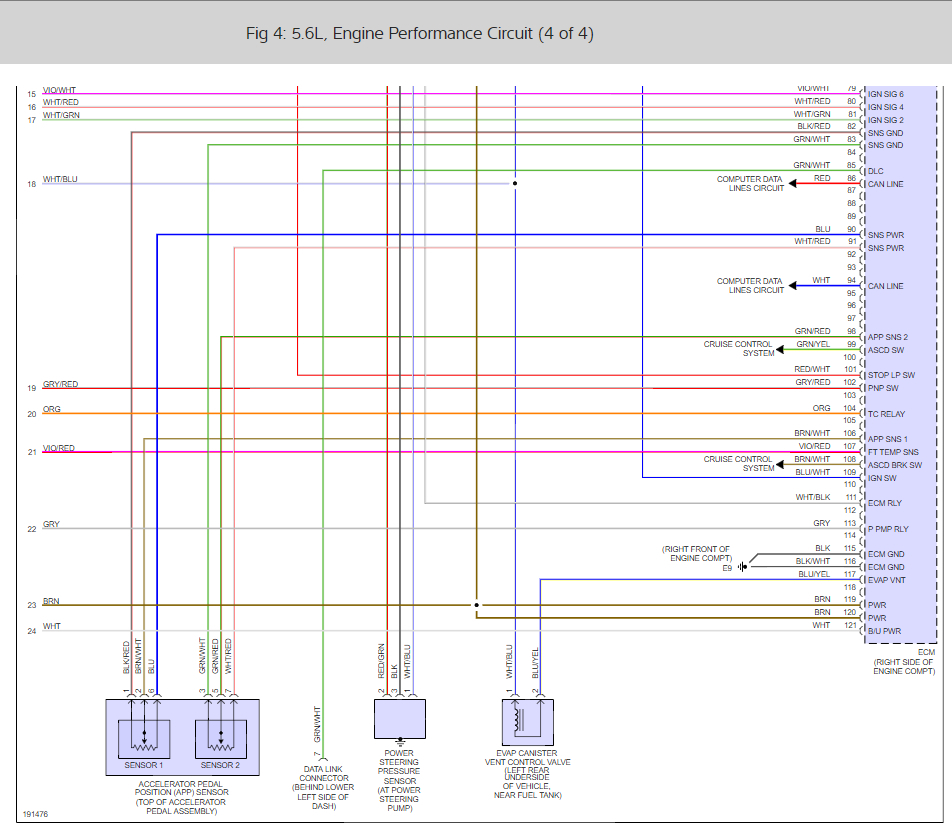Screen dimensions: 952x839
Task: Click the WHT/BLK label at pin 111
Action: tap(813, 497)
